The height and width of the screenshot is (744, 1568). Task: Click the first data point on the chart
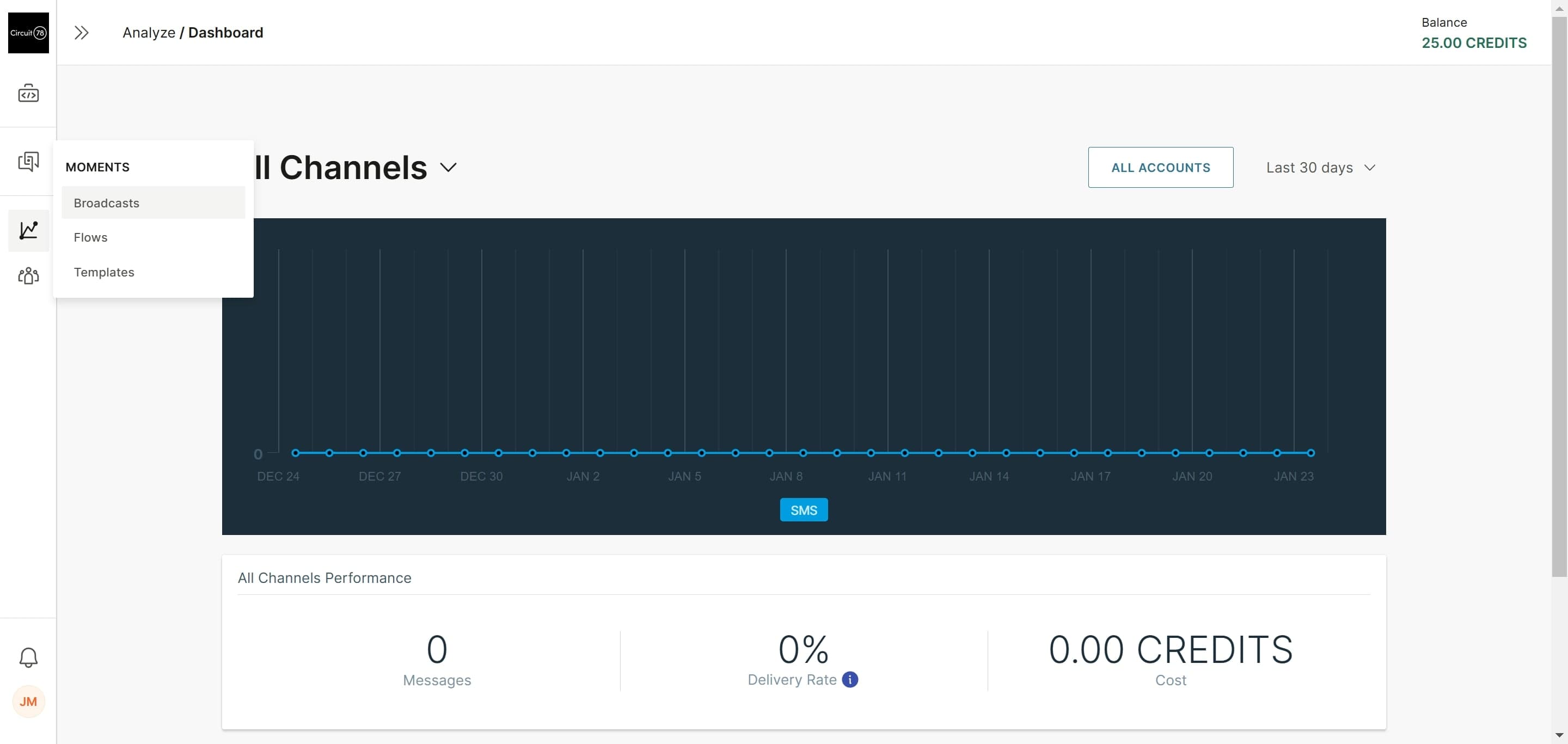pyautogui.click(x=295, y=453)
